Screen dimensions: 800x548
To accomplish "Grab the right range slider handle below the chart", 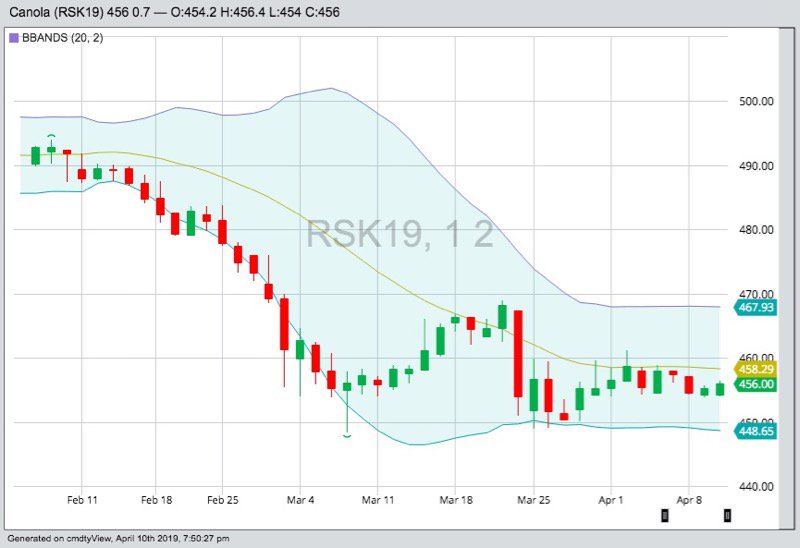I will (x=727, y=515).
